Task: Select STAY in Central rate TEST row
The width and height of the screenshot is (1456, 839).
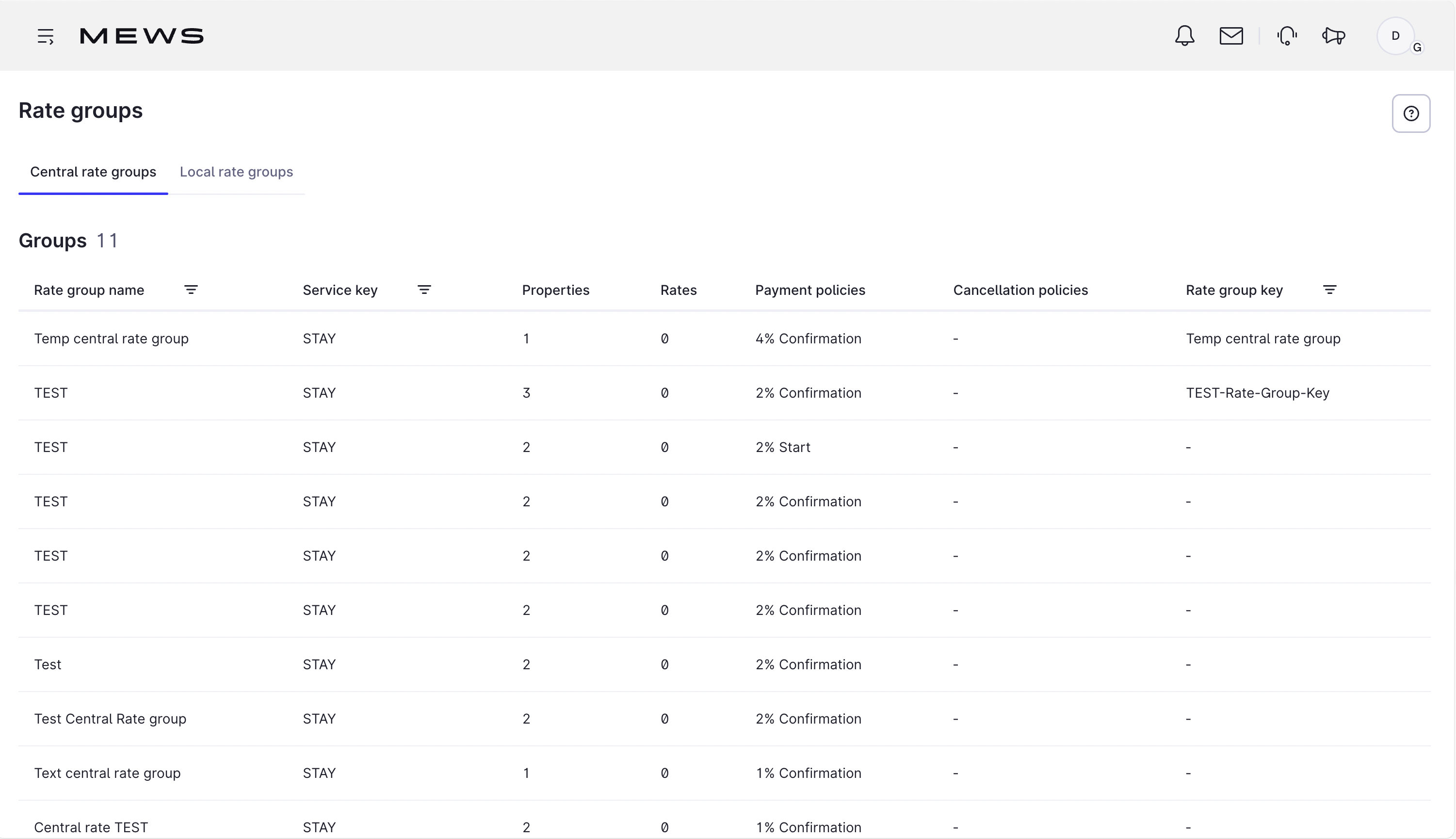Action: coord(319,827)
